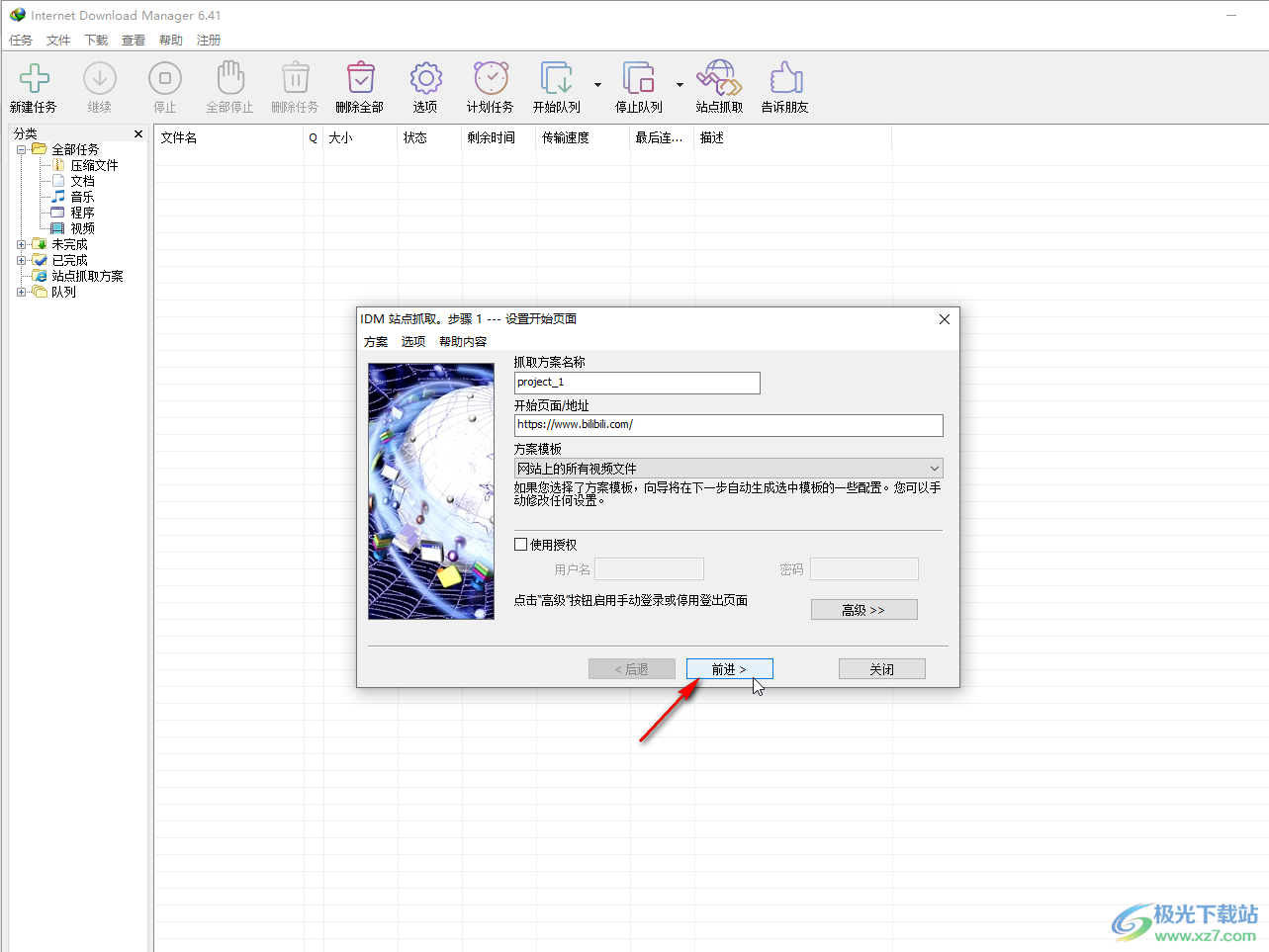Select the 队列 folder in tree

point(63,292)
